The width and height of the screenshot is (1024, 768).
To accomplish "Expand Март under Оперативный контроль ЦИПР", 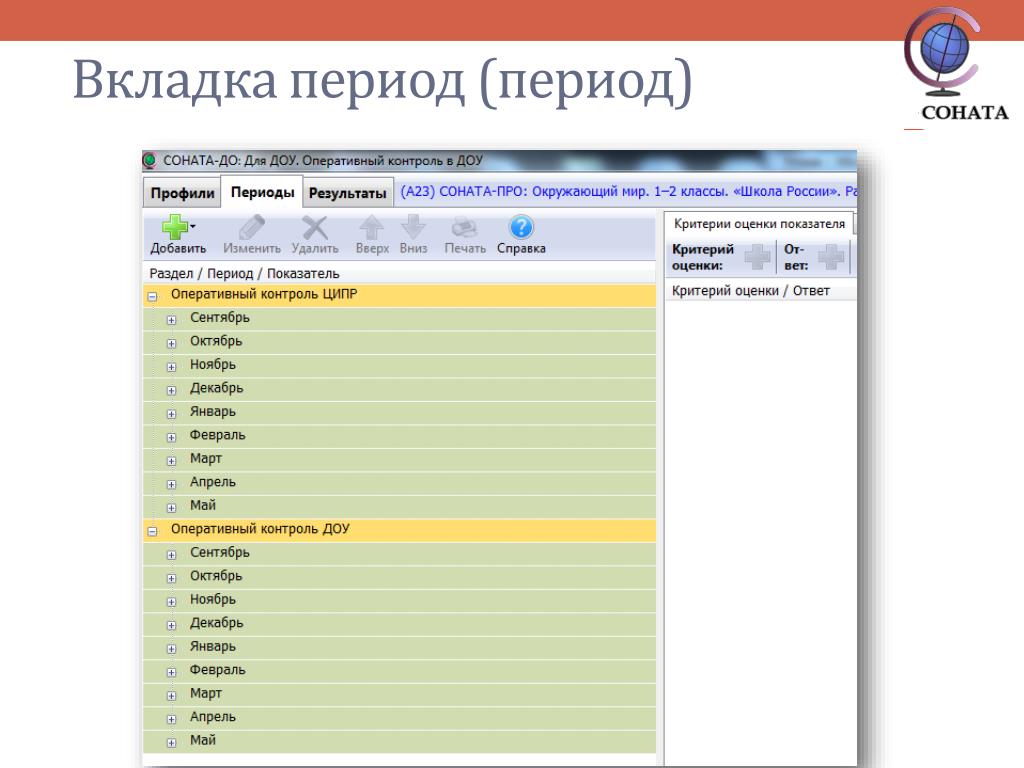I will [171, 461].
